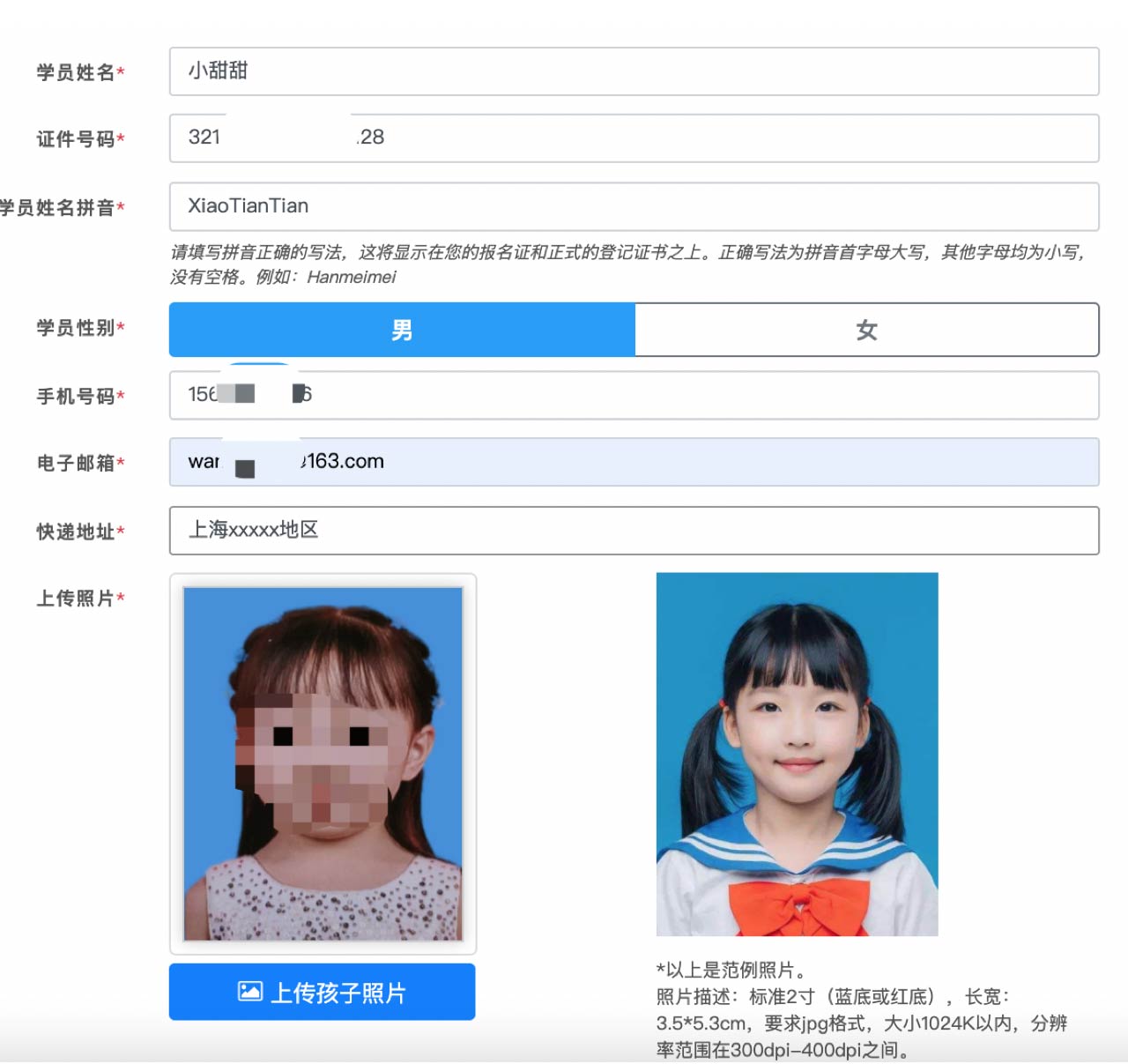The image size is (1128, 1064).
Task: Click the 上传照片 field label
Action: [x=76, y=599]
